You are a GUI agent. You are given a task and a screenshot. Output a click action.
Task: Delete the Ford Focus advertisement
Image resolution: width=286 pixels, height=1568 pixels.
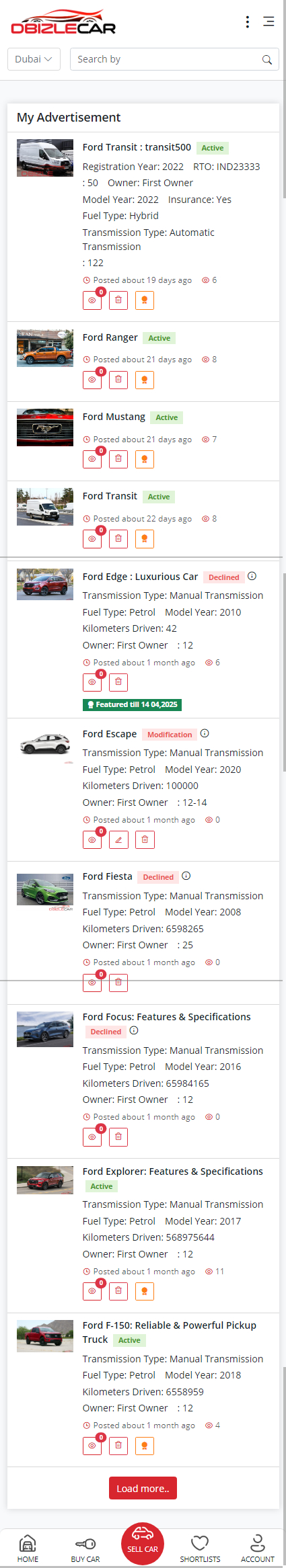[x=118, y=1137]
